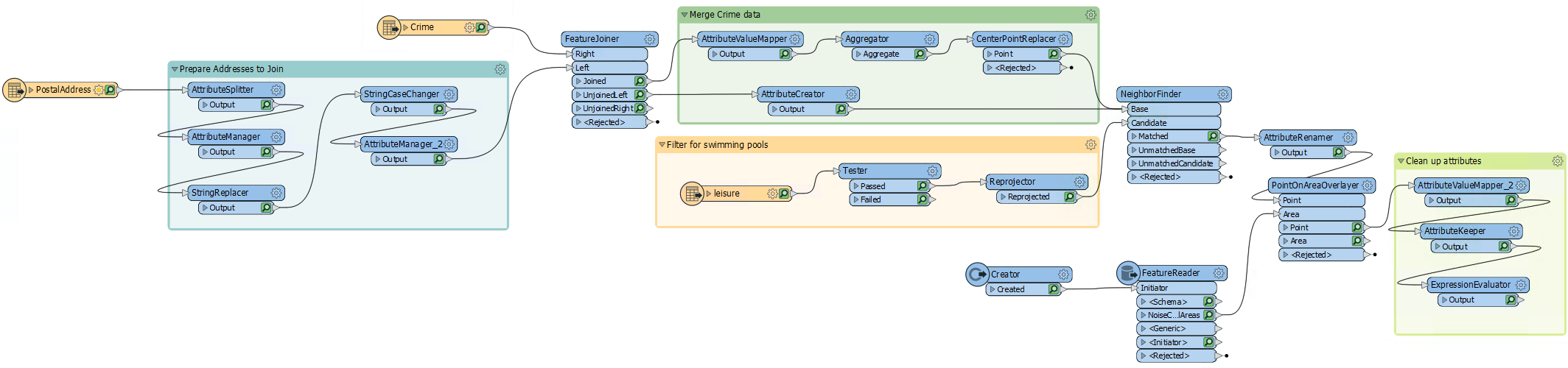Open Filter for swimming pools bookmark gear
The width and height of the screenshot is (1568, 368).
pos(1091,145)
